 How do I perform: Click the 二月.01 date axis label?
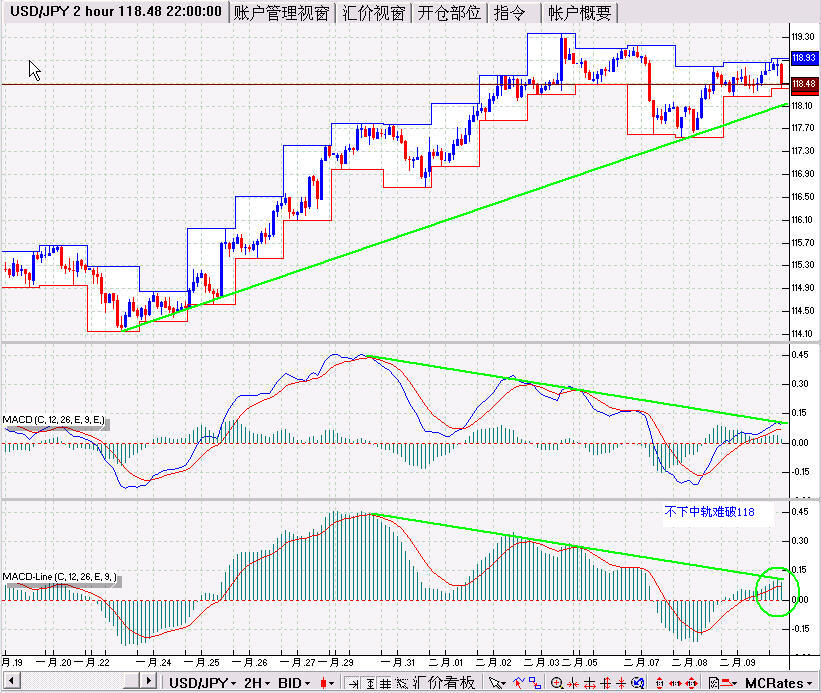point(446,662)
